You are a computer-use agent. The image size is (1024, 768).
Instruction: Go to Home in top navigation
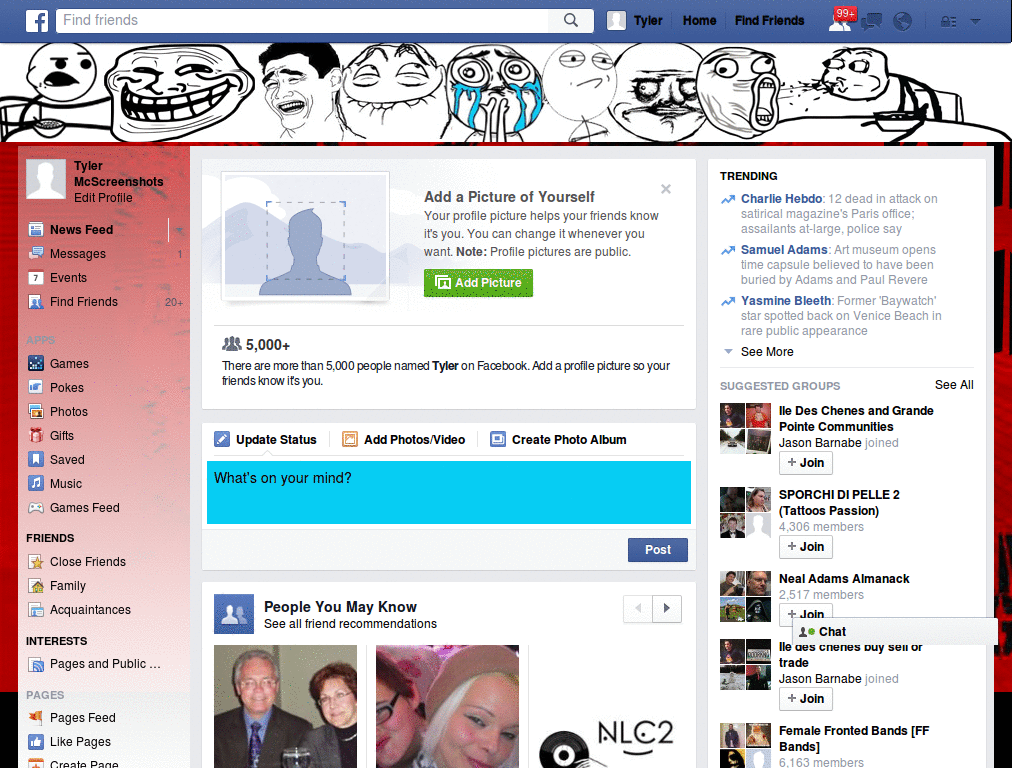pos(699,21)
